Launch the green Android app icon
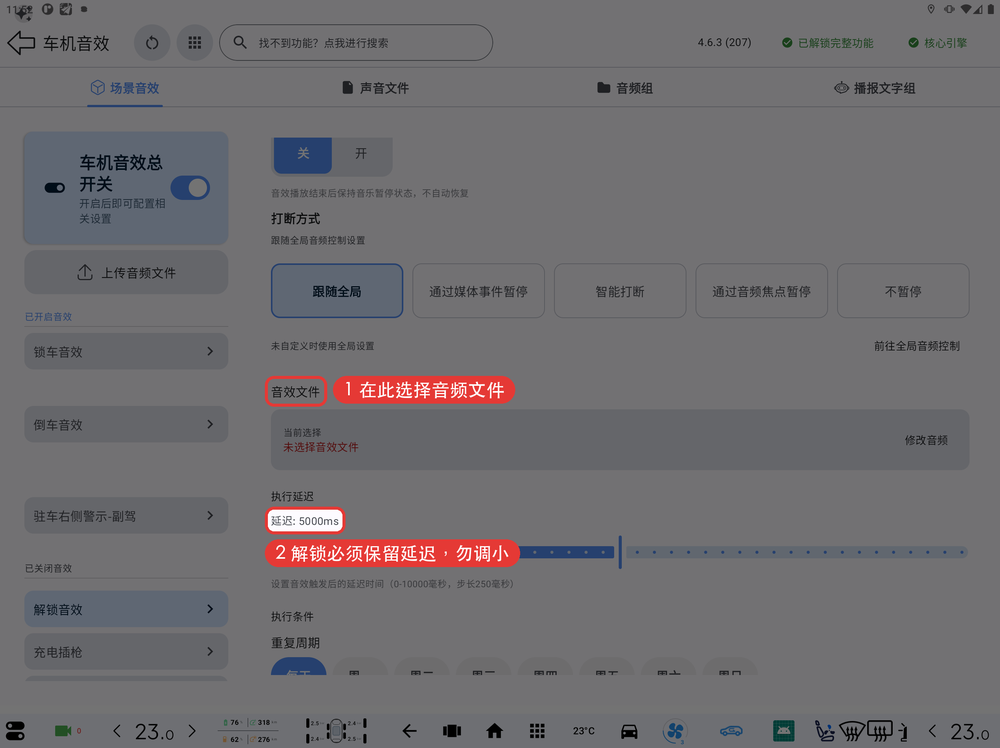The width and height of the screenshot is (1000, 748). pyautogui.click(x=783, y=731)
